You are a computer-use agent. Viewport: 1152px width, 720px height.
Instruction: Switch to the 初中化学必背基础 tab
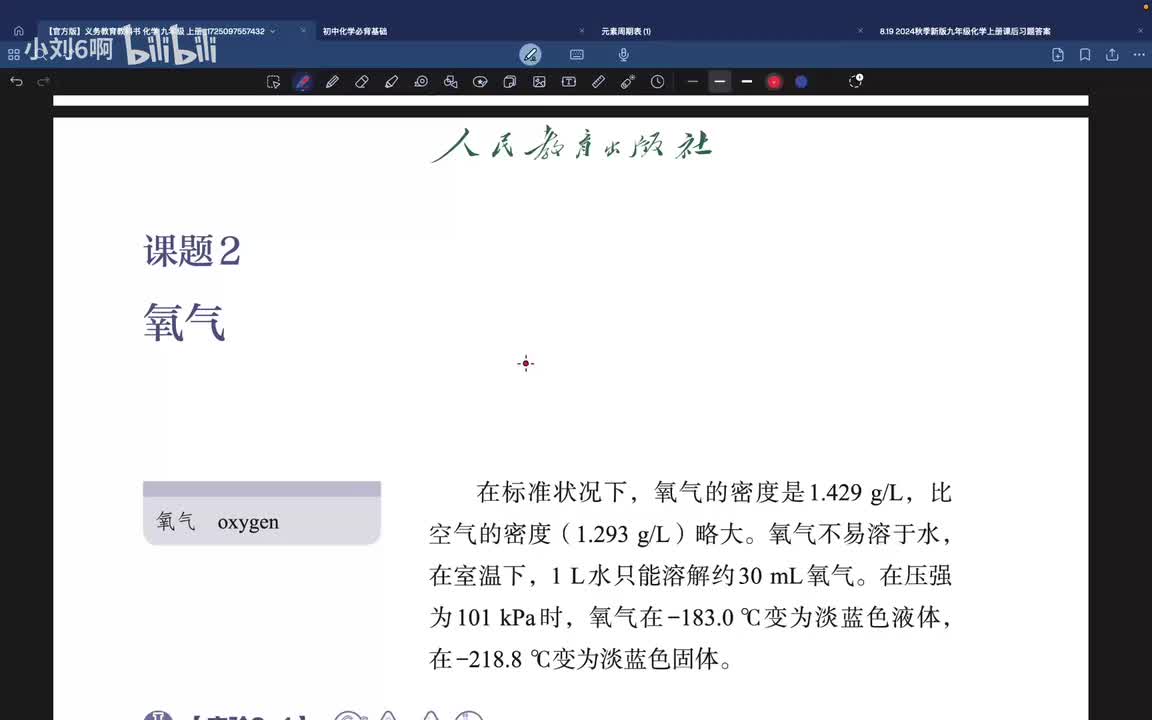tap(355, 31)
